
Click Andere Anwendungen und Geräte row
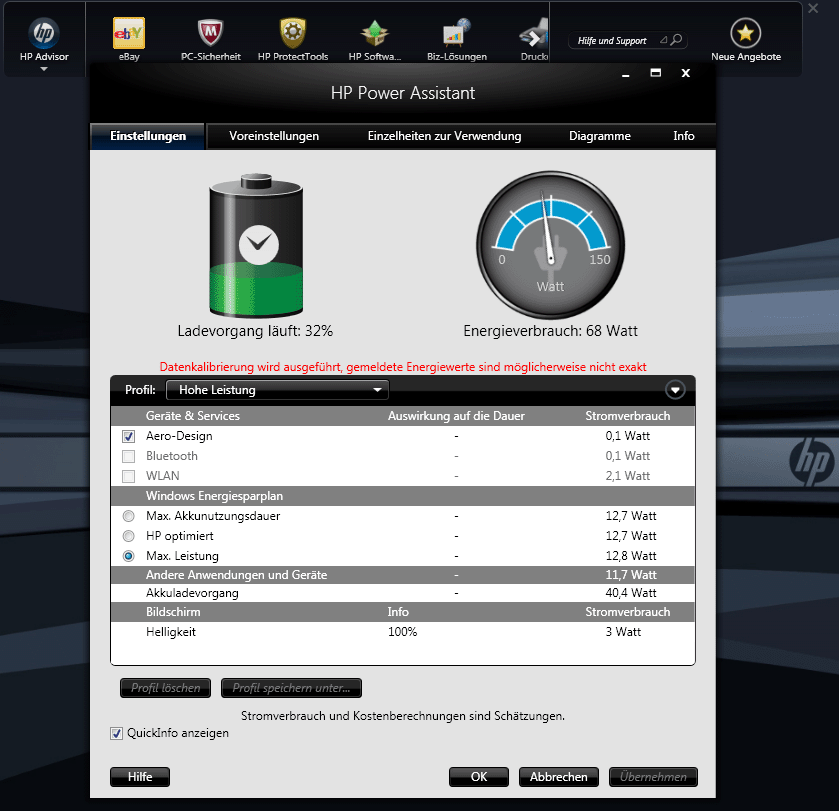click(x=403, y=575)
